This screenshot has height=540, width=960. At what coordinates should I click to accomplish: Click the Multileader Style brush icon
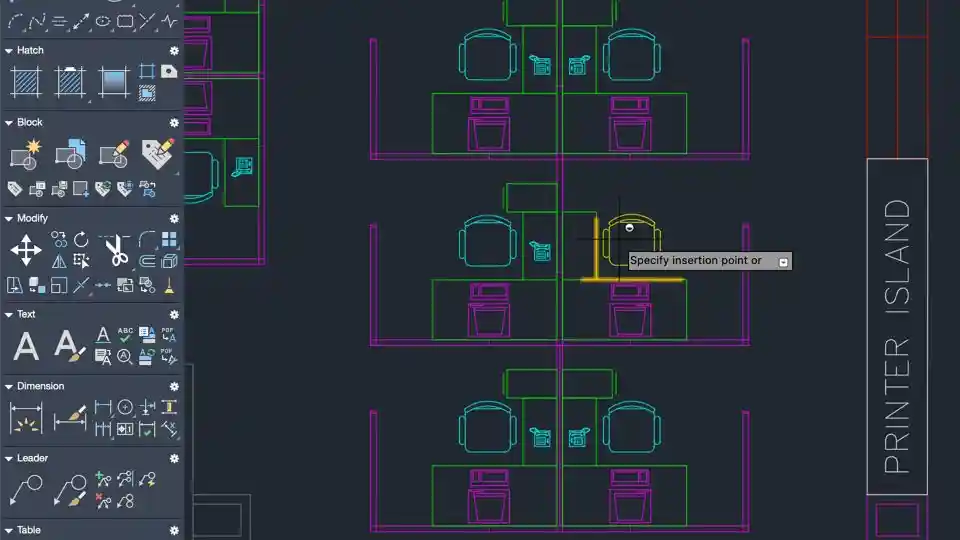click(70, 490)
